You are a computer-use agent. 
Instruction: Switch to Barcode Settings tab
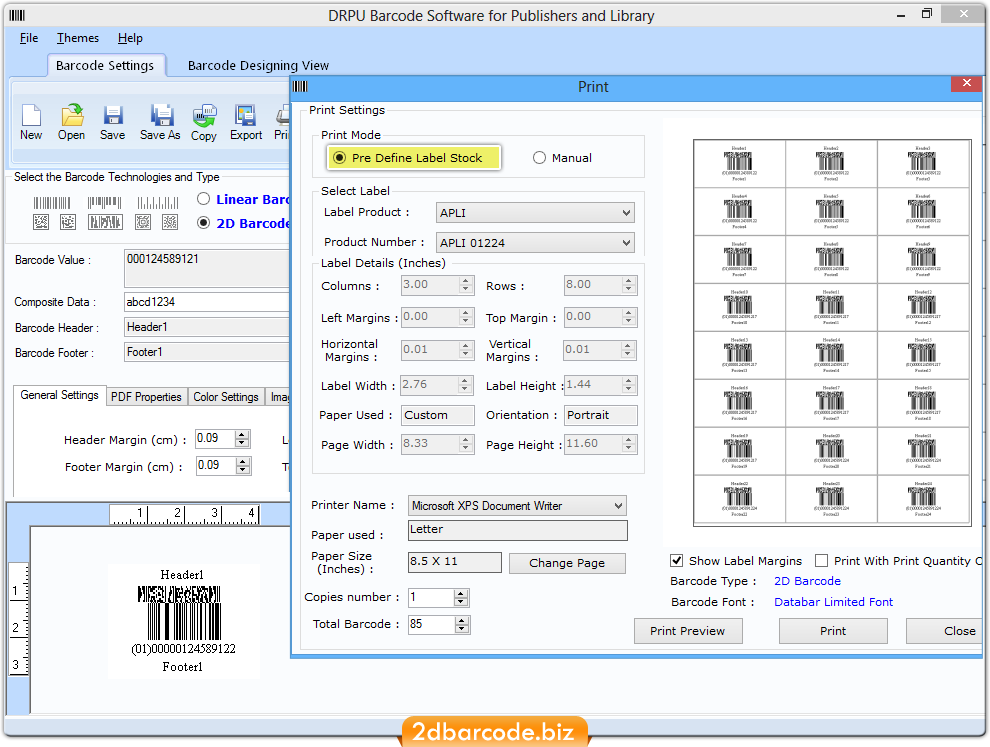click(105, 65)
